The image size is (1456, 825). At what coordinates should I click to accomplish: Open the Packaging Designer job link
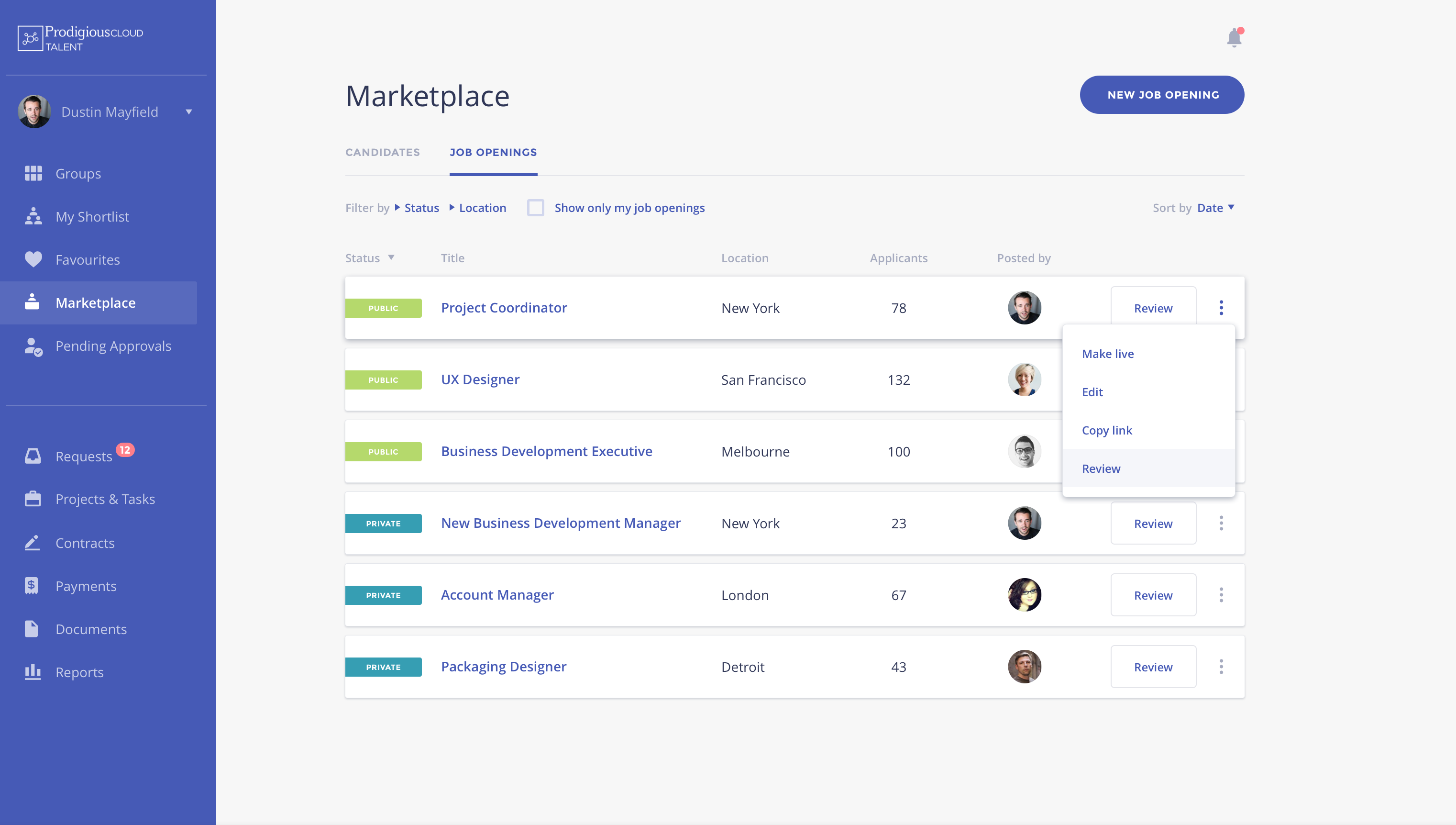pos(504,666)
